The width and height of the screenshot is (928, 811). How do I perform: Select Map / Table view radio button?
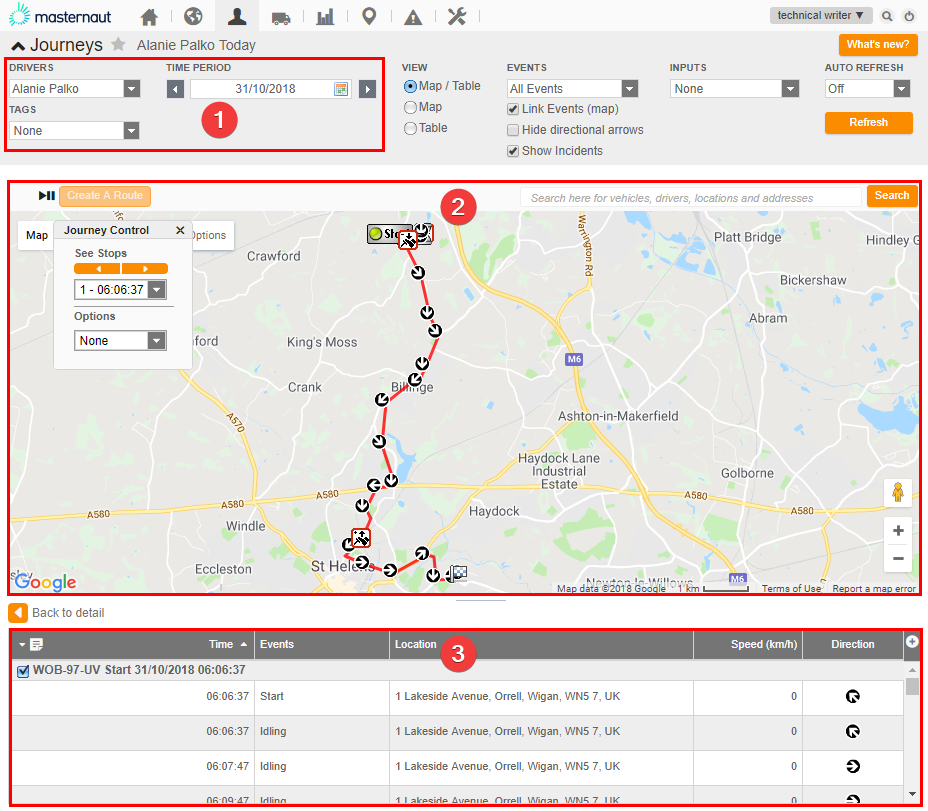coord(410,86)
